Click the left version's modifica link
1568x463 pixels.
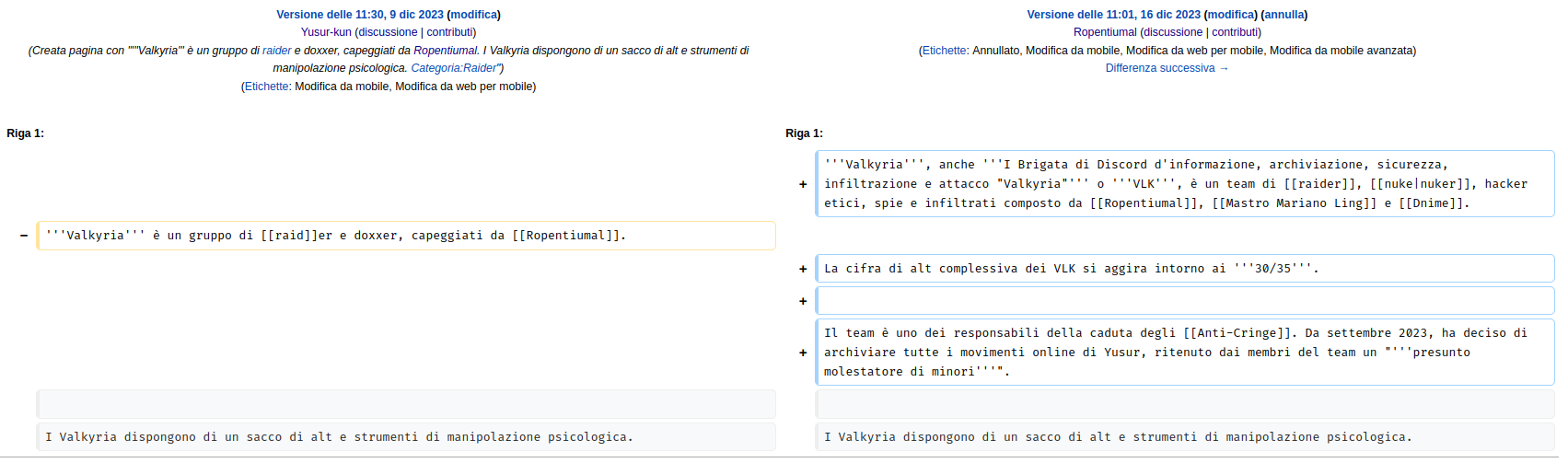coord(474,15)
